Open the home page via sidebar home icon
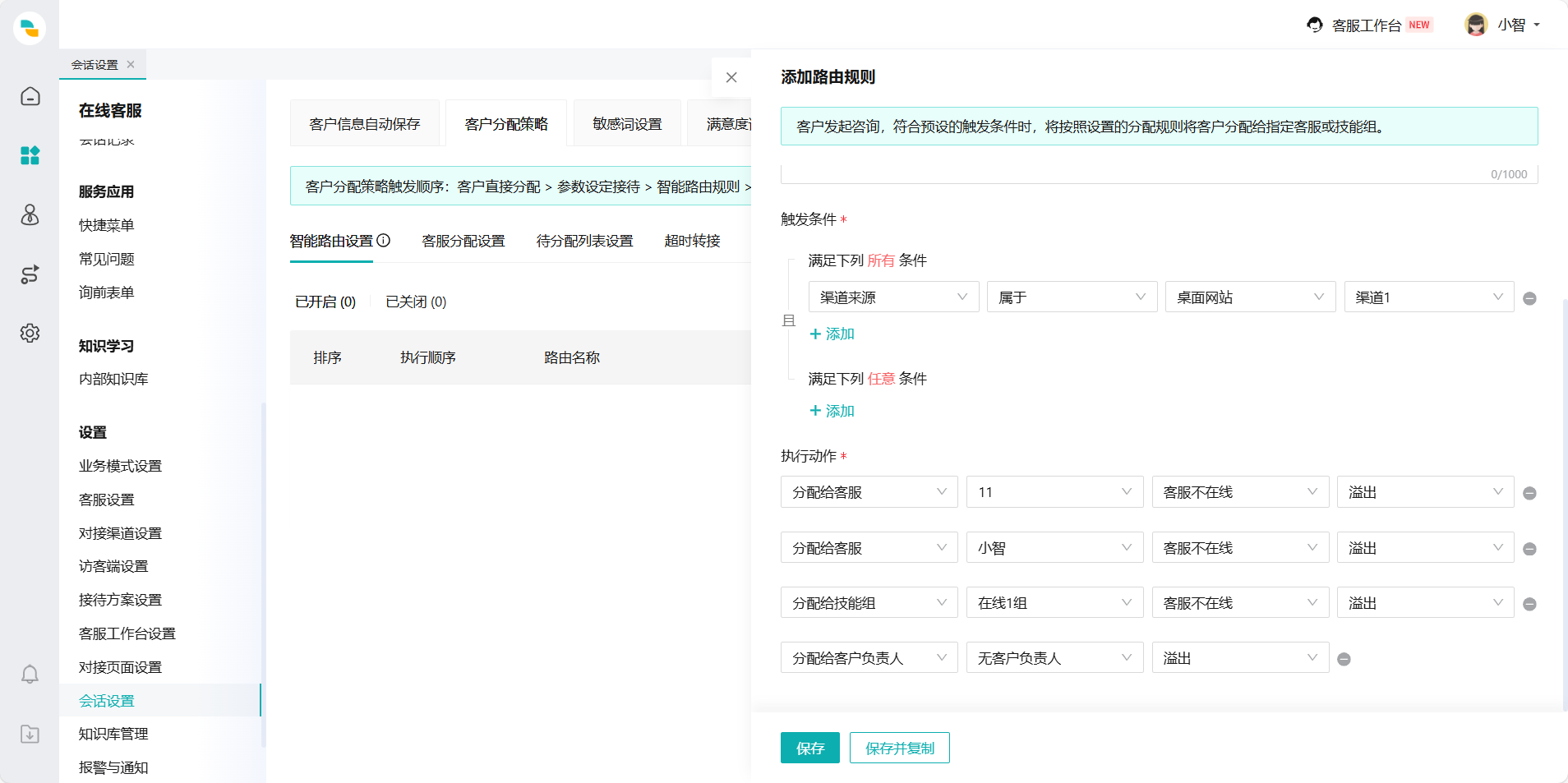 30,96
